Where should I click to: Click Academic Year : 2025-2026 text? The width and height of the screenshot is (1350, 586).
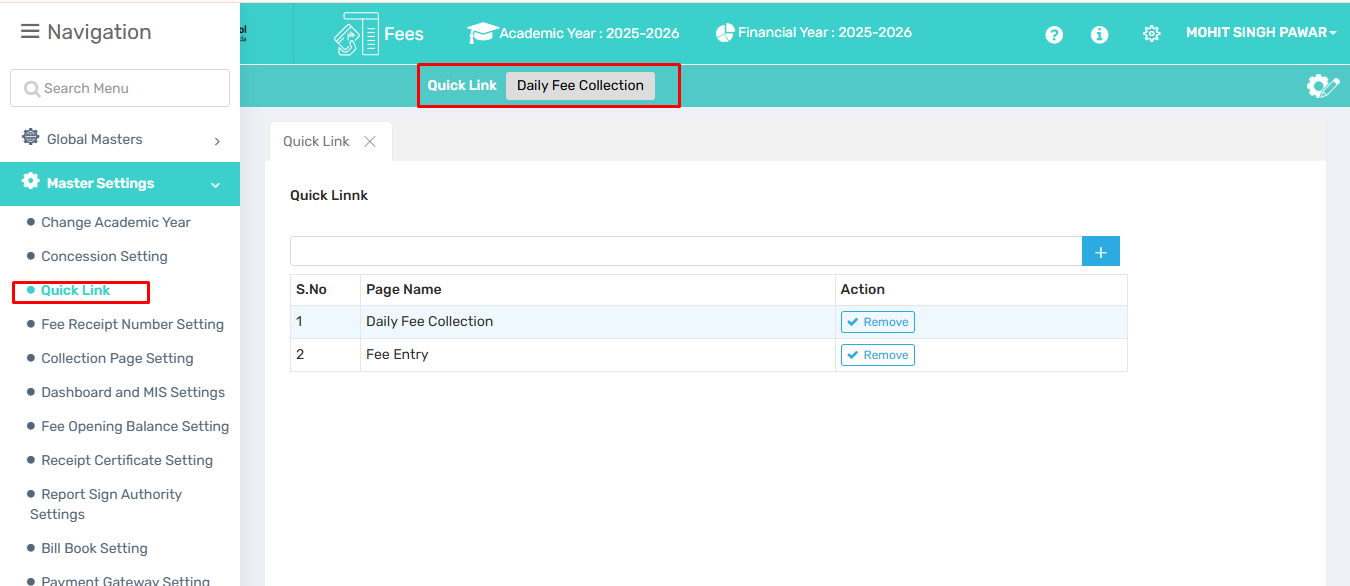589,33
